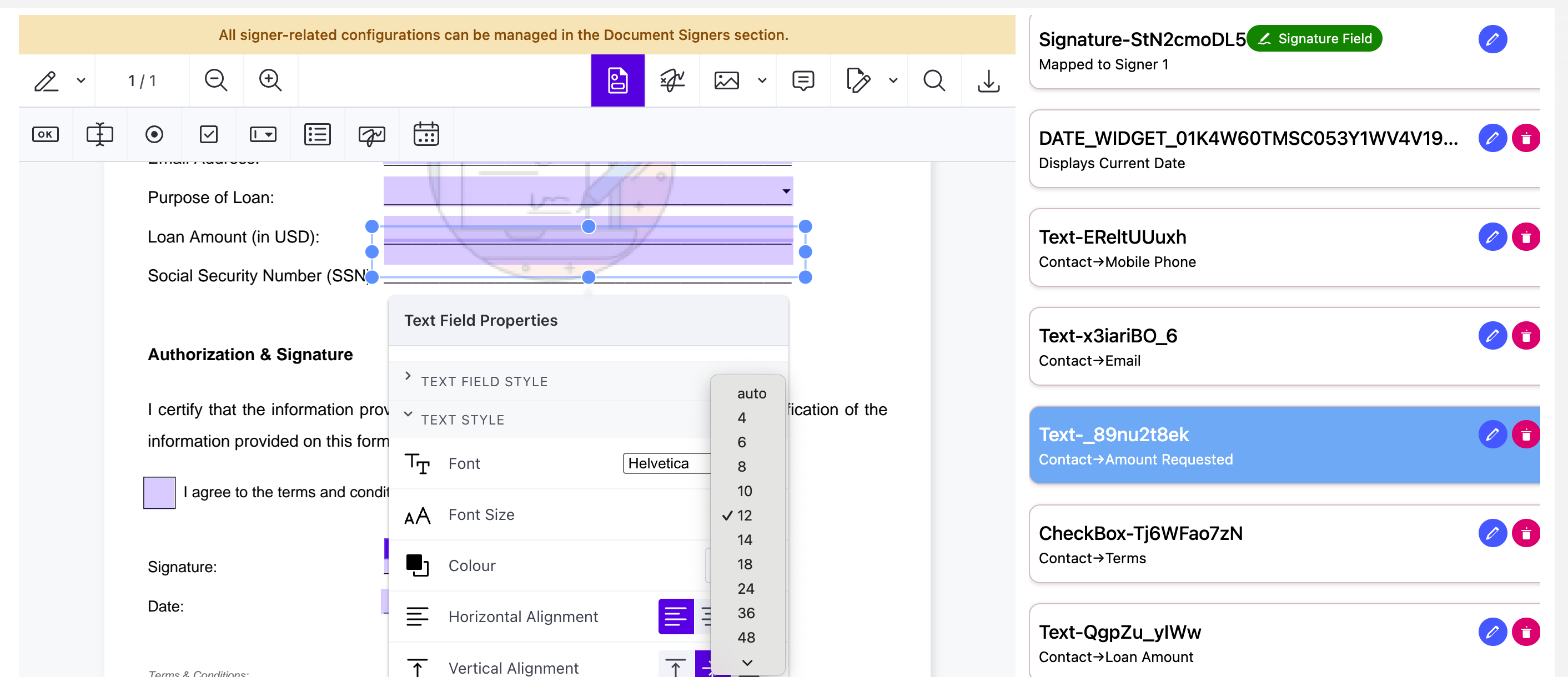Screen dimensions: 1568x677
Task: Activate the form creator tool
Action: point(617,81)
